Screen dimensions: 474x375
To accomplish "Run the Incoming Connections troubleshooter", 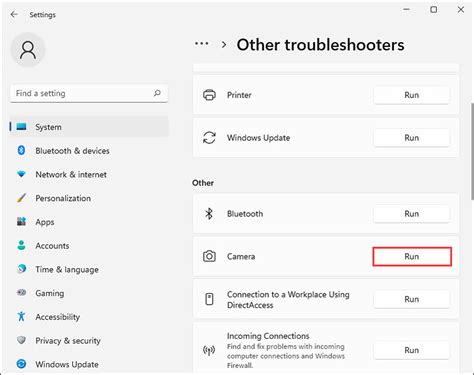I will 411,350.
